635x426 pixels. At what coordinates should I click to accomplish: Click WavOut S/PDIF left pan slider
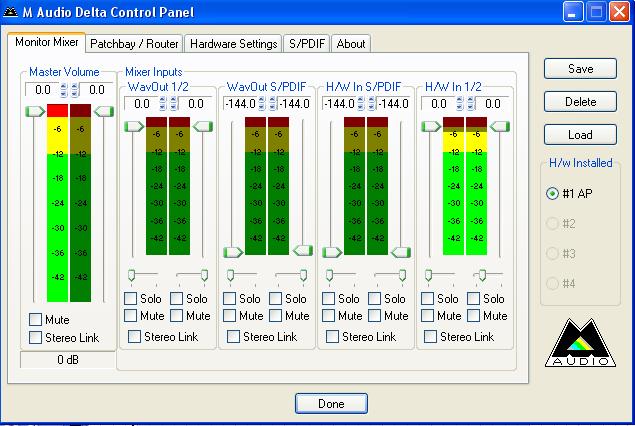[230, 275]
